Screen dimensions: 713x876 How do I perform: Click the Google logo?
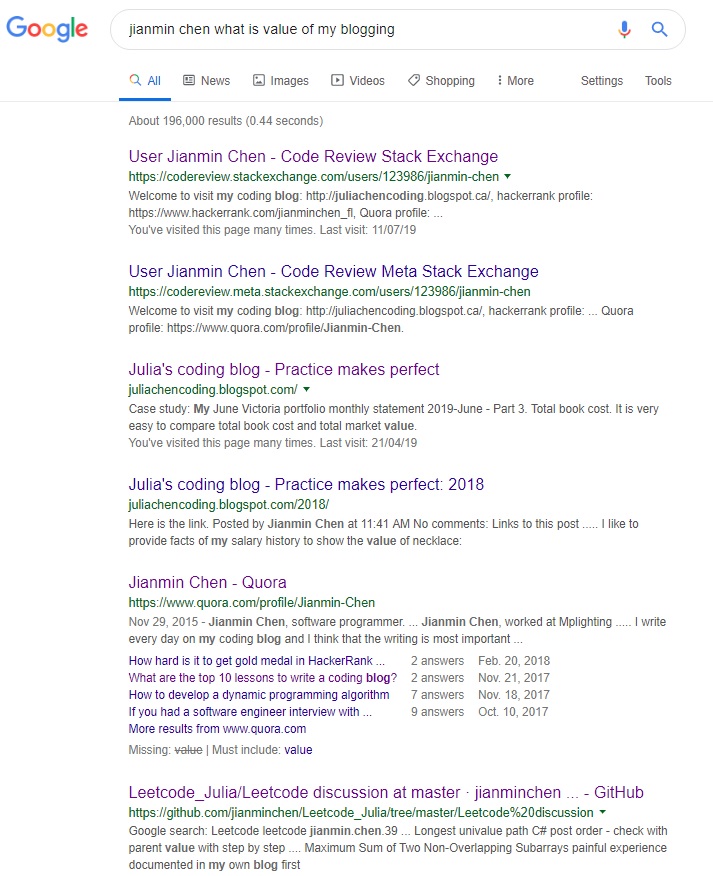click(47, 28)
